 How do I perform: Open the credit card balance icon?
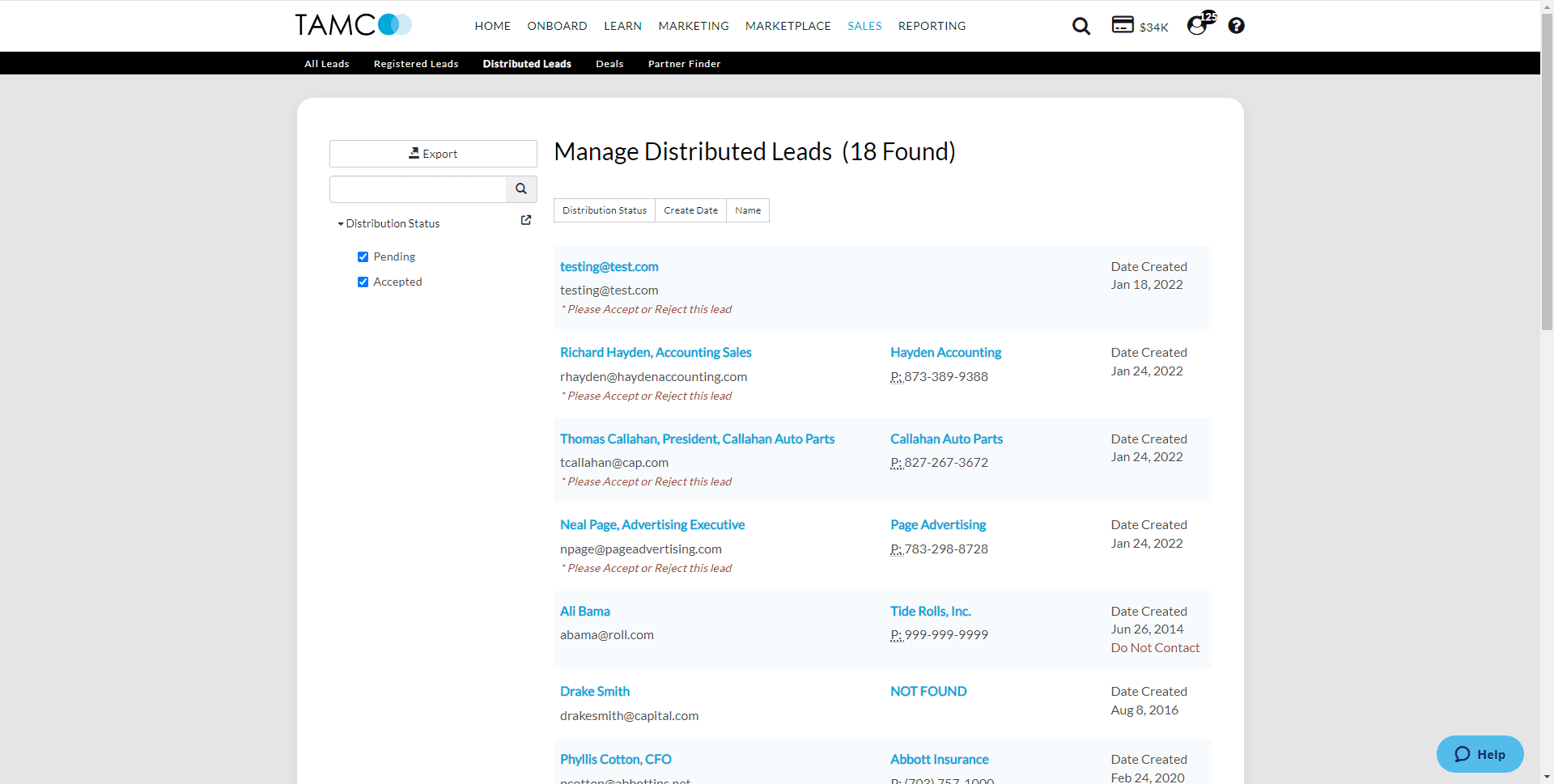point(1123,25)
